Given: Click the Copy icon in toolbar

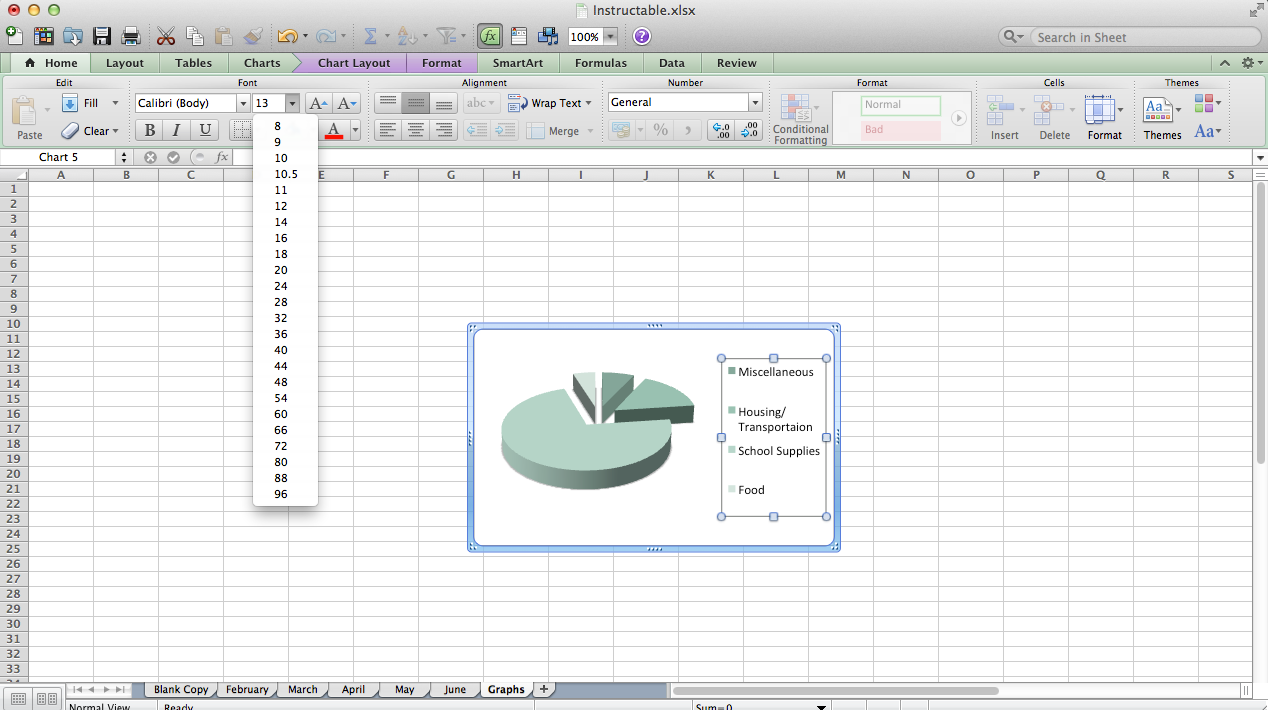Looking at the screenshot, I should tap(195, 35).
